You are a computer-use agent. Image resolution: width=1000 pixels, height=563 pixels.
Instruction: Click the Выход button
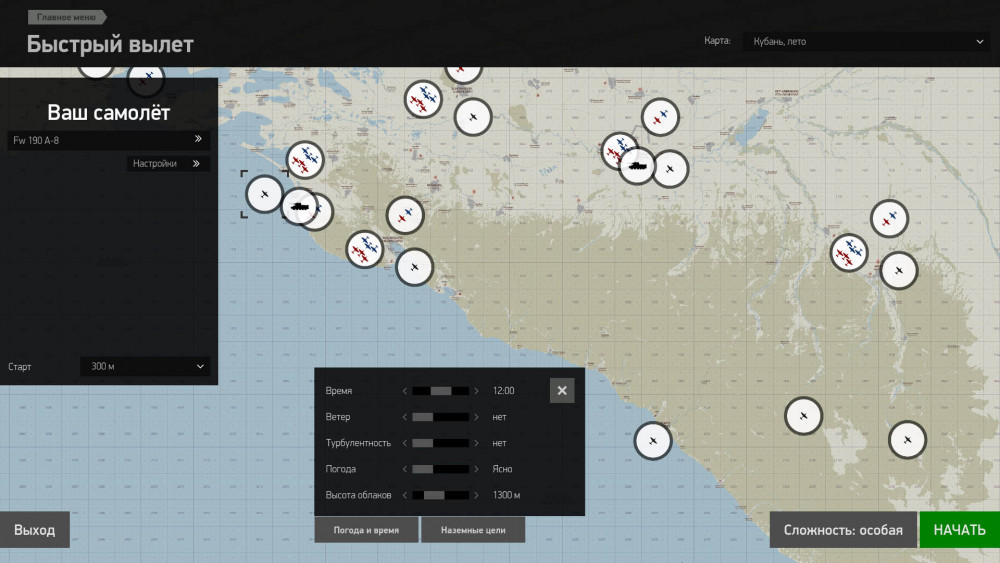click(x=34, y=530)
